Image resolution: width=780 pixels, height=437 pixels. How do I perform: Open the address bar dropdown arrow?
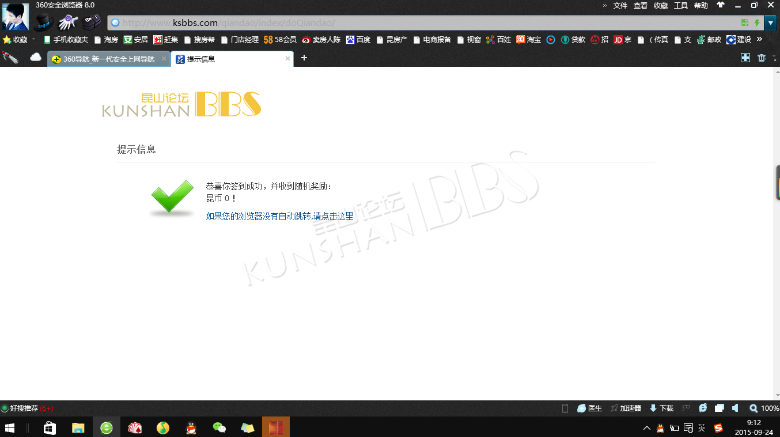coord(771,23)
